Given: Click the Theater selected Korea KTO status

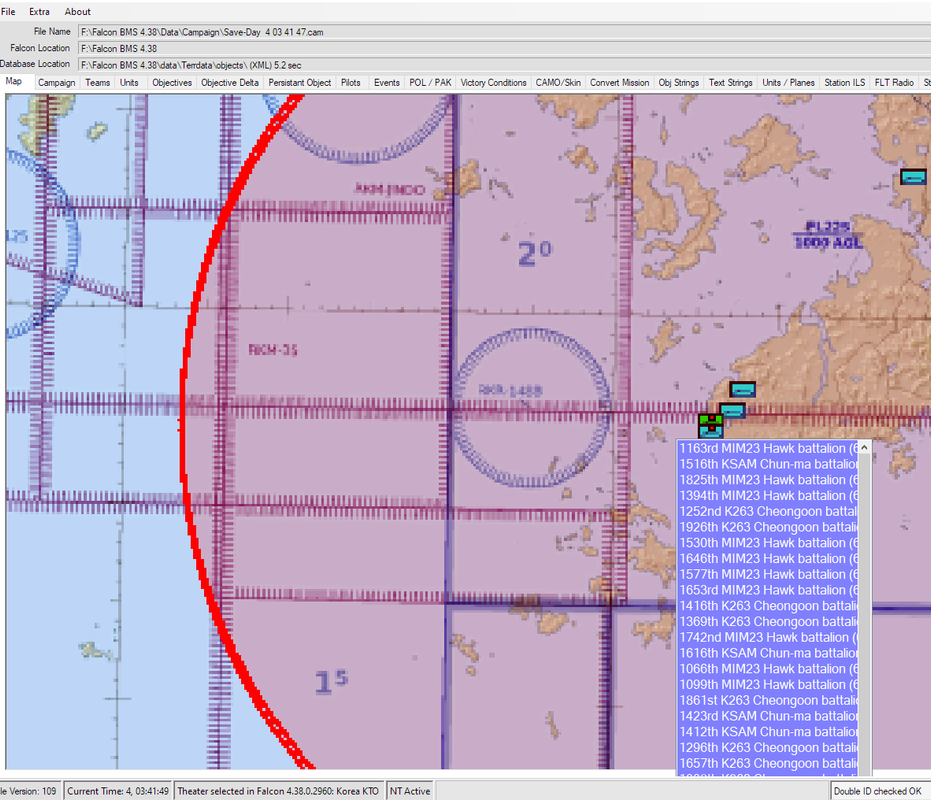Looking at the screenshot, I should (x=278, y=791).
